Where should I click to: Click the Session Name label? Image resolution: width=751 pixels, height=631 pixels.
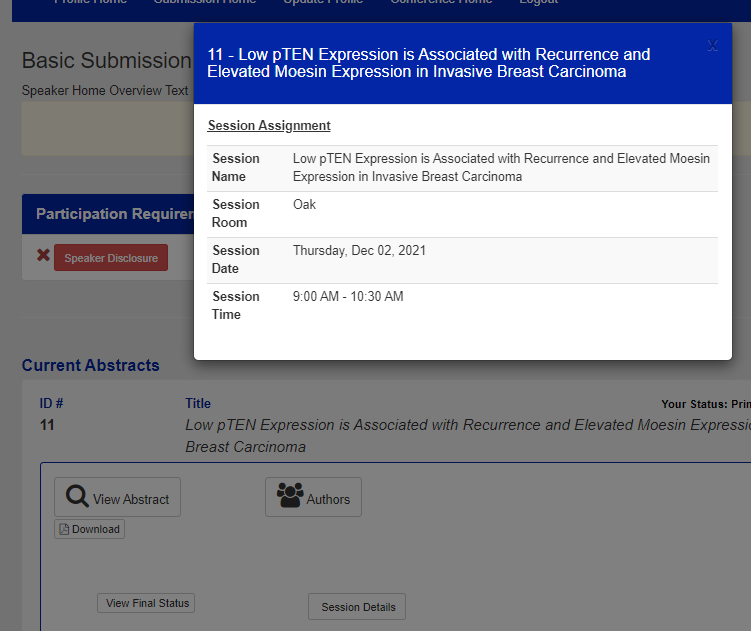236,168
